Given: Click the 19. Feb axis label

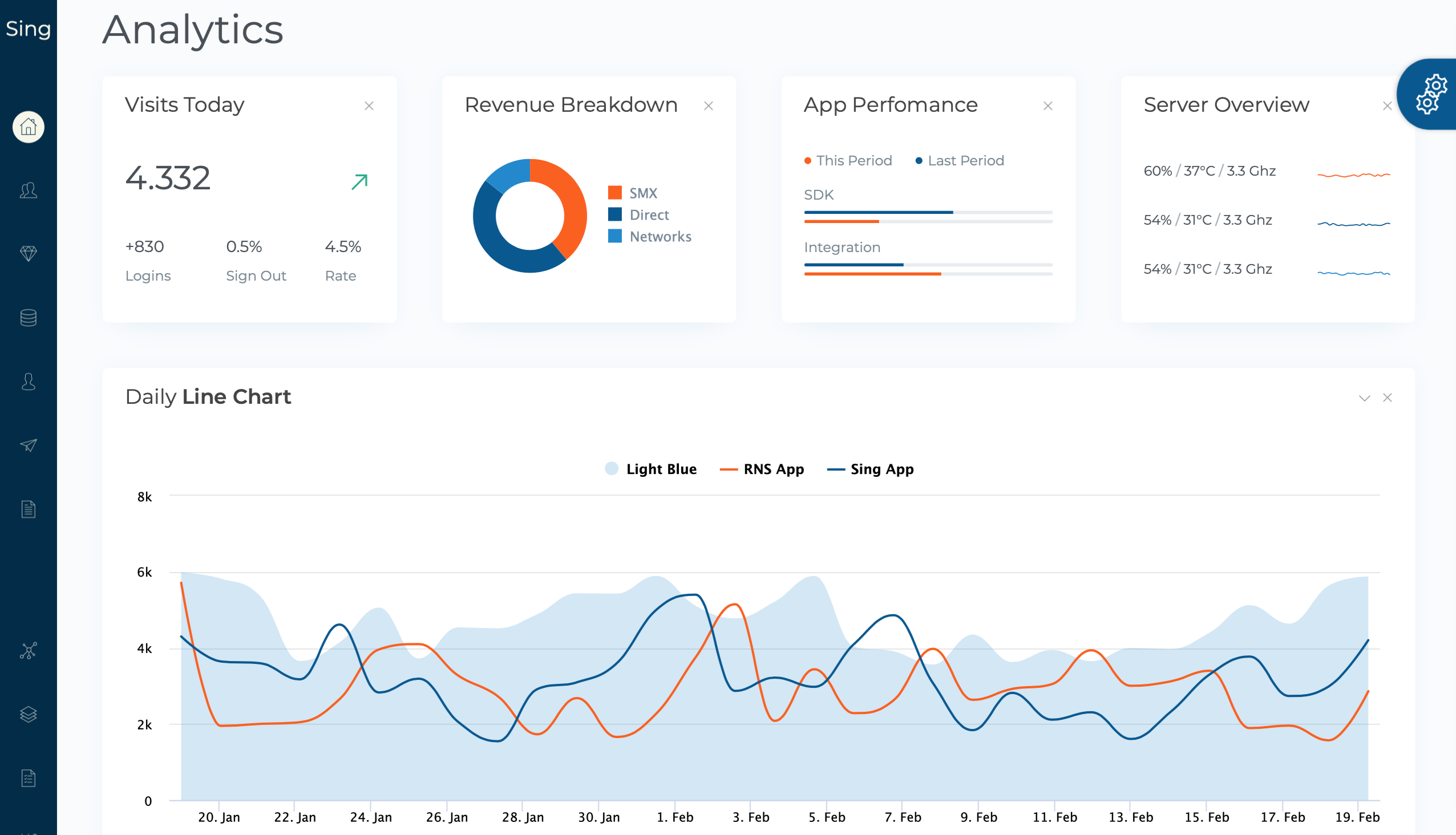Looking at the screenshot, I should point(1357,817).
